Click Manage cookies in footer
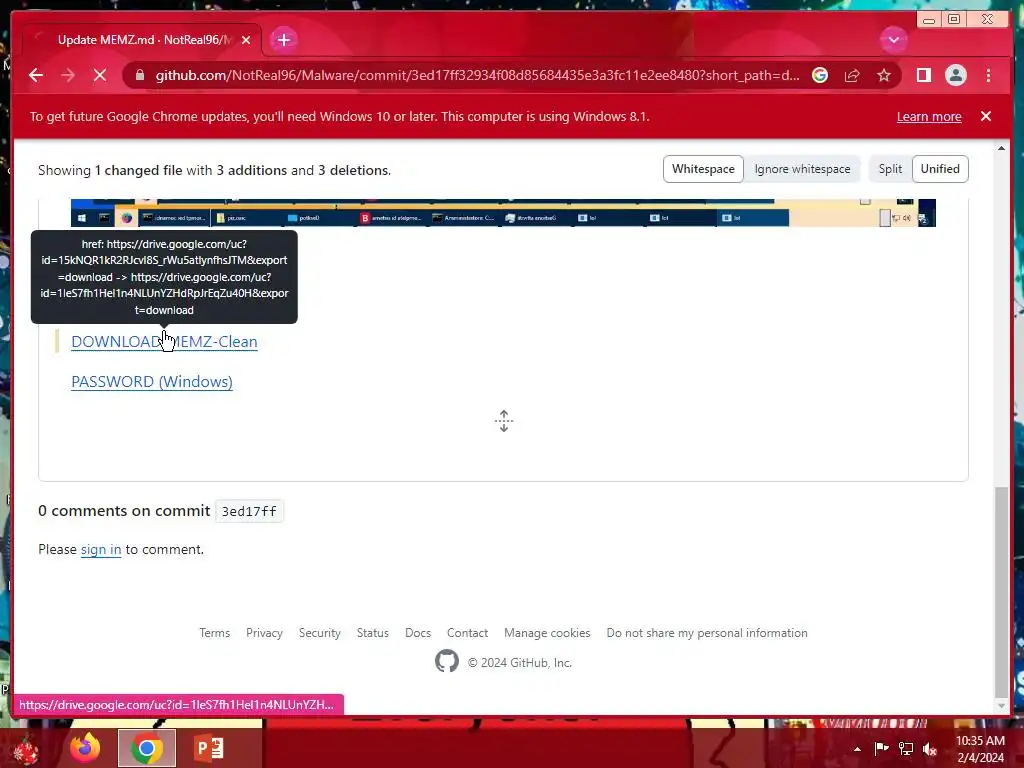 tap(547, 633)
